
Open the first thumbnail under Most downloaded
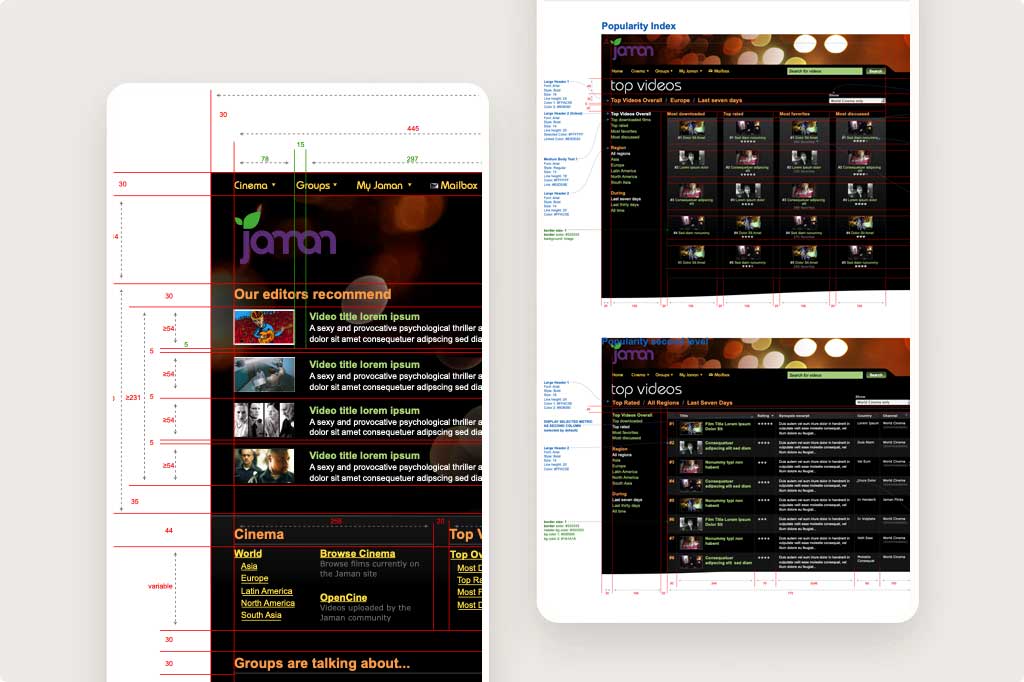692,128
